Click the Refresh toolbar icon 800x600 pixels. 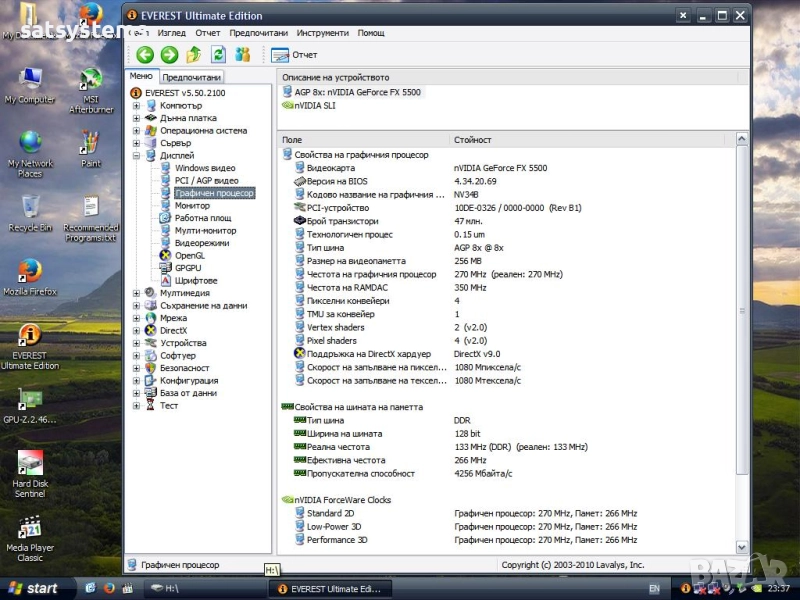(218, 55)
